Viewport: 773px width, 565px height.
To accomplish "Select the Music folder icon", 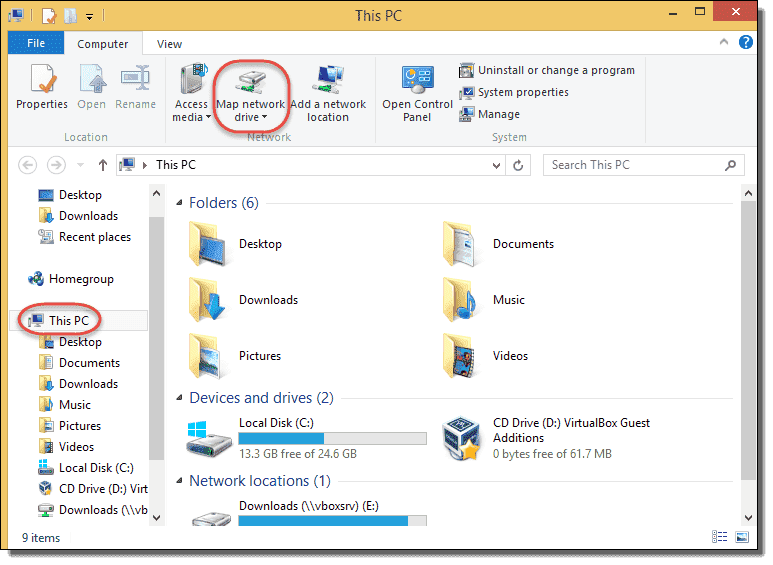I will (x=459, y=300).
